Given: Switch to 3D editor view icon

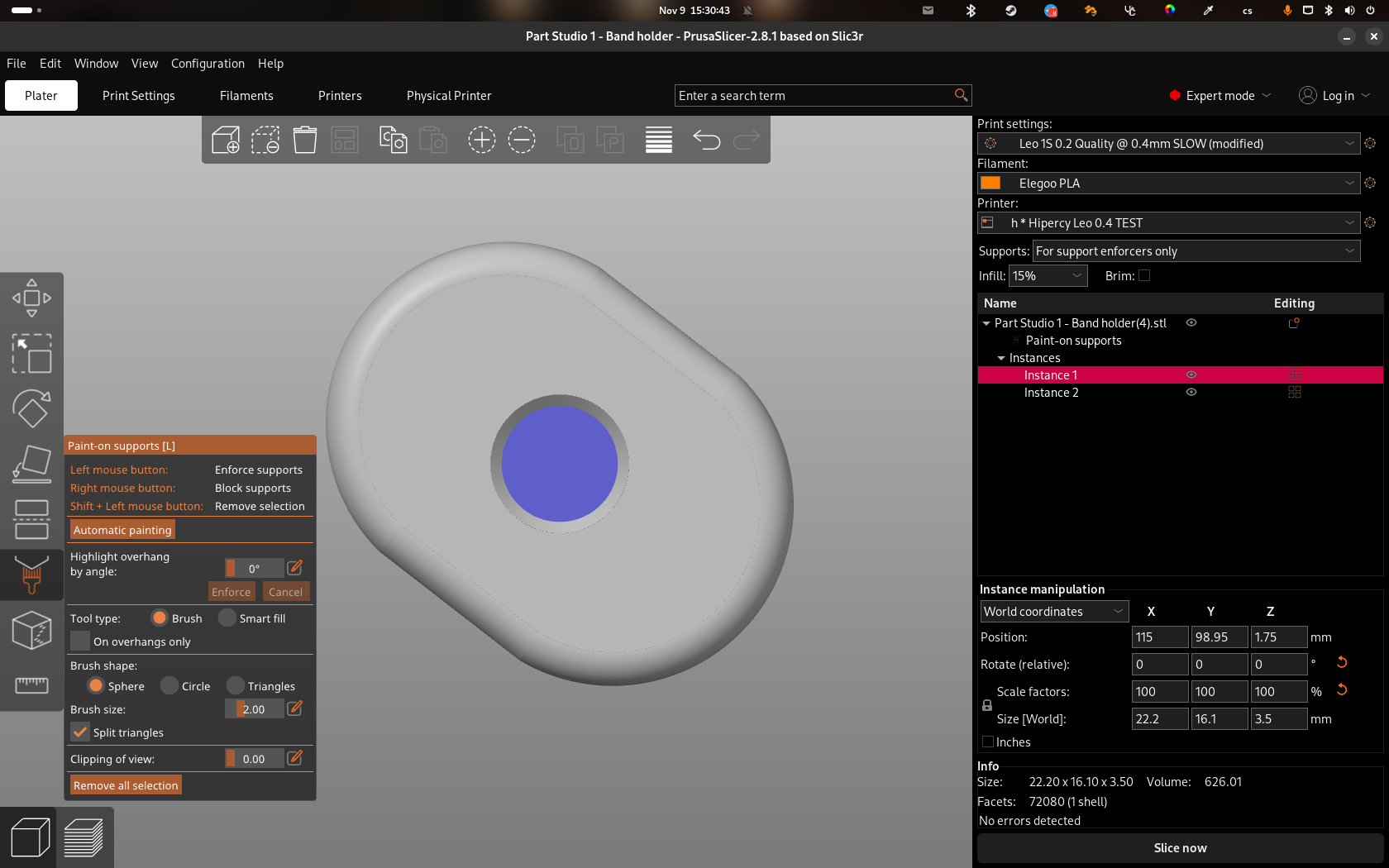Looking at the screenshot, I should tap(30, 837).
